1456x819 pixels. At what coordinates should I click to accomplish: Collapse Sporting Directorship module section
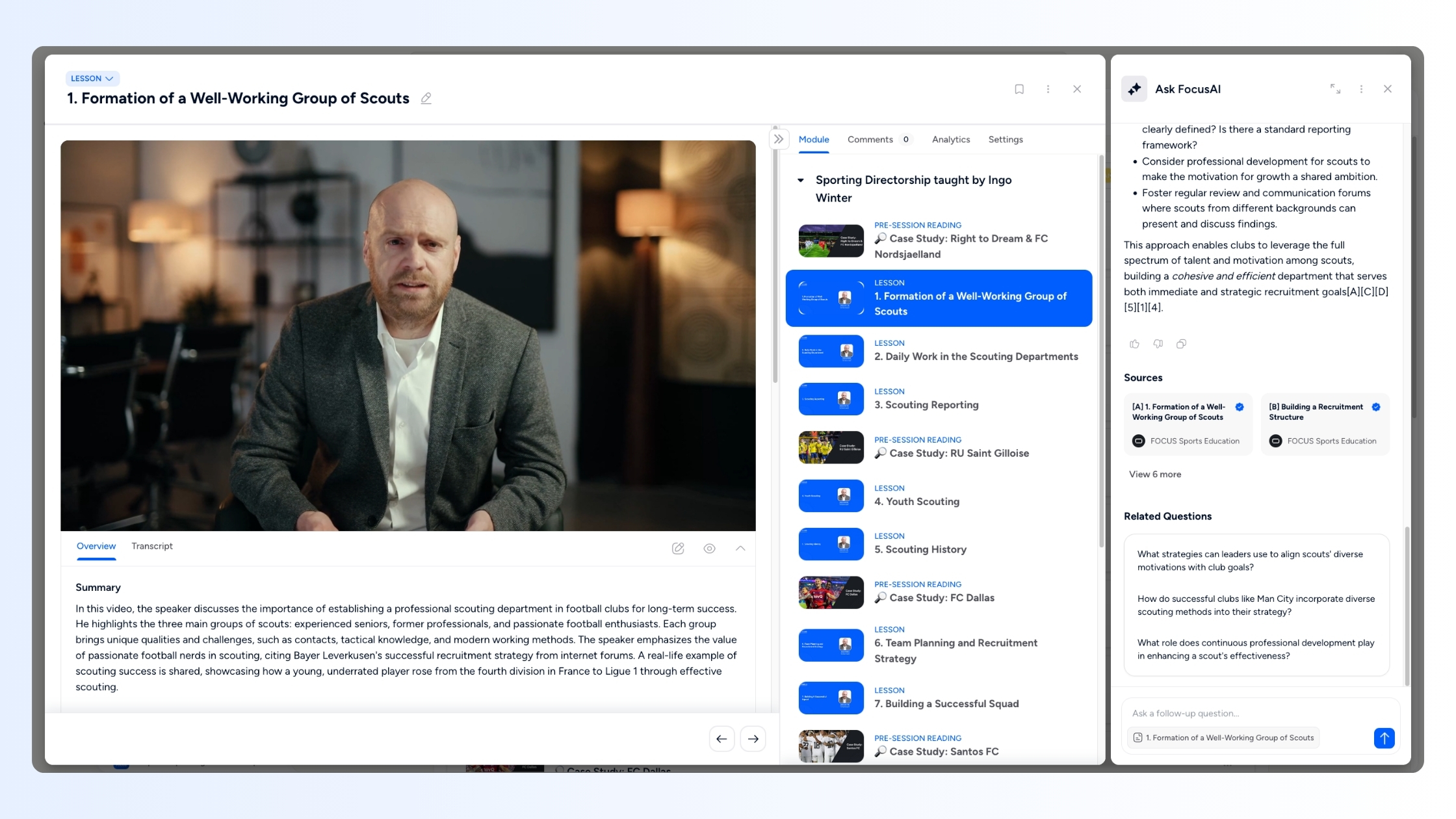tap(801, 181)
